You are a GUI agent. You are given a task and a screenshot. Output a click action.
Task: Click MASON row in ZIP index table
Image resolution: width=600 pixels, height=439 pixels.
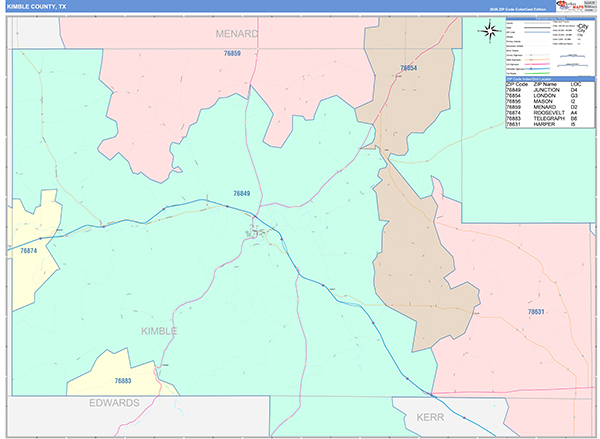click(x=550, y=101)
